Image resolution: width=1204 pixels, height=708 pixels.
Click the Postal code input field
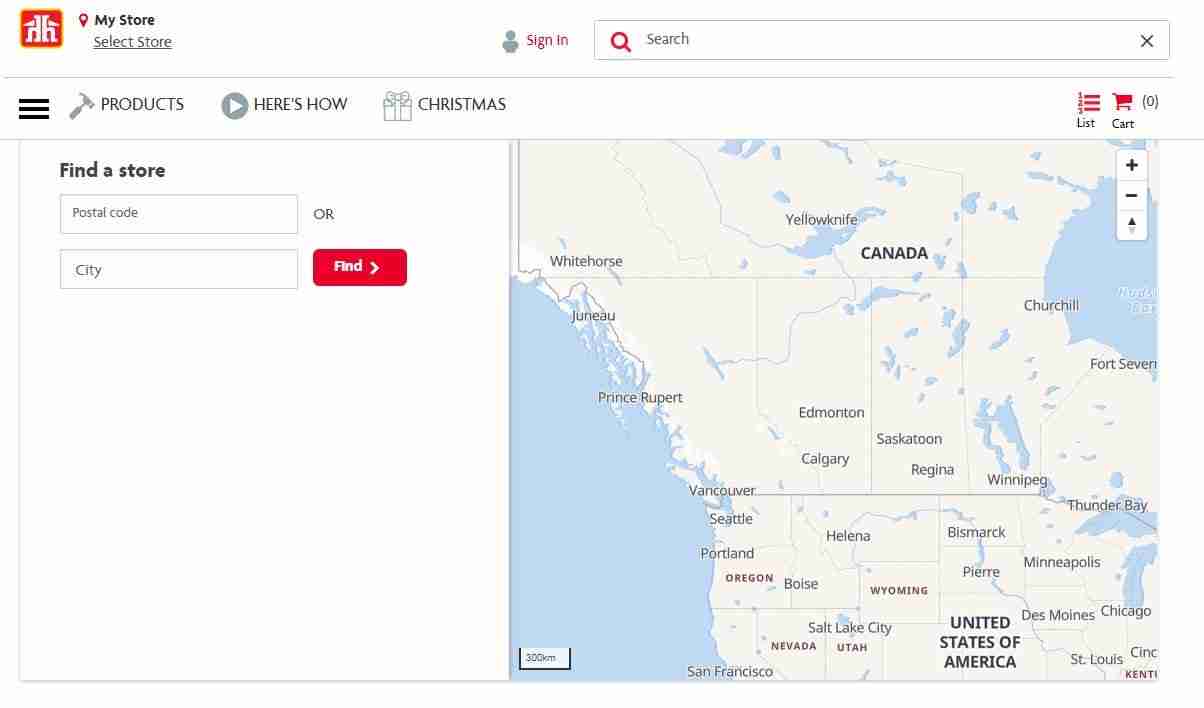[178, 213]
